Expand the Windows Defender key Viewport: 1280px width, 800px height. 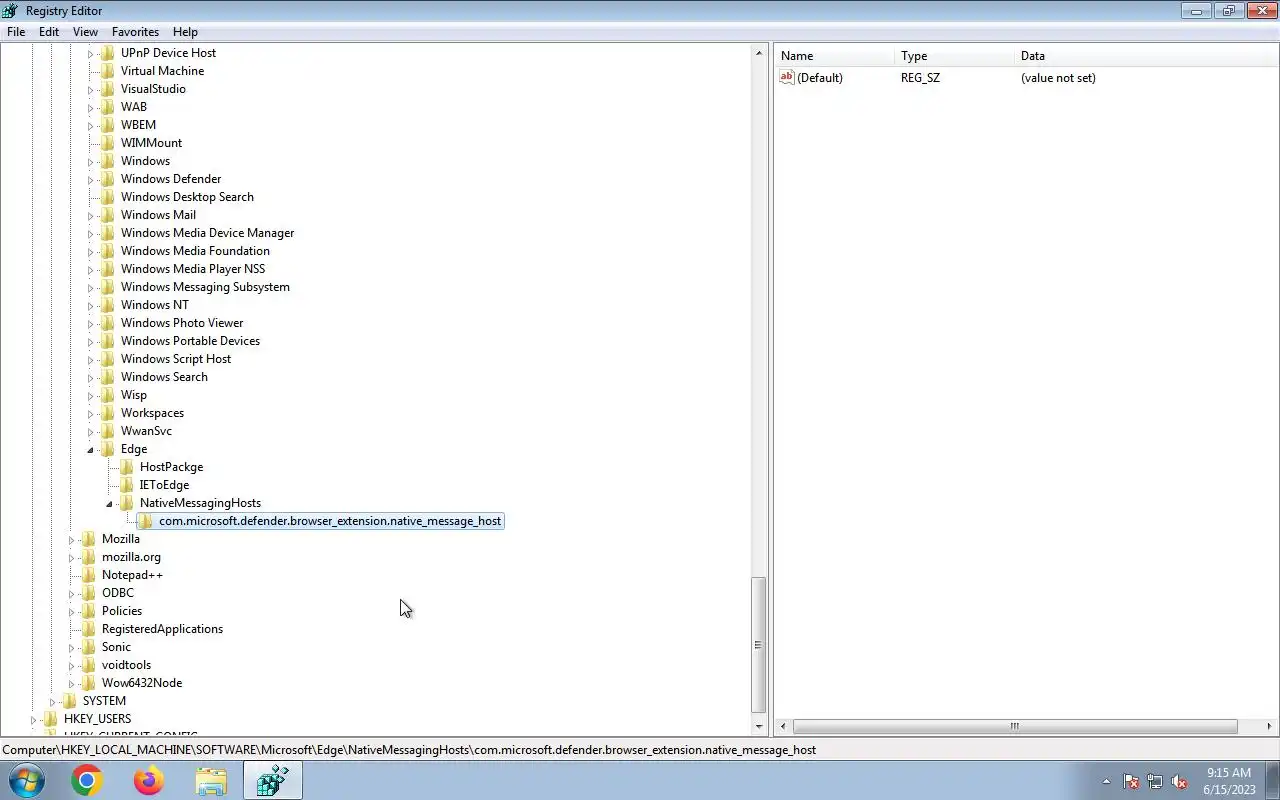click(x=90, y=179)
